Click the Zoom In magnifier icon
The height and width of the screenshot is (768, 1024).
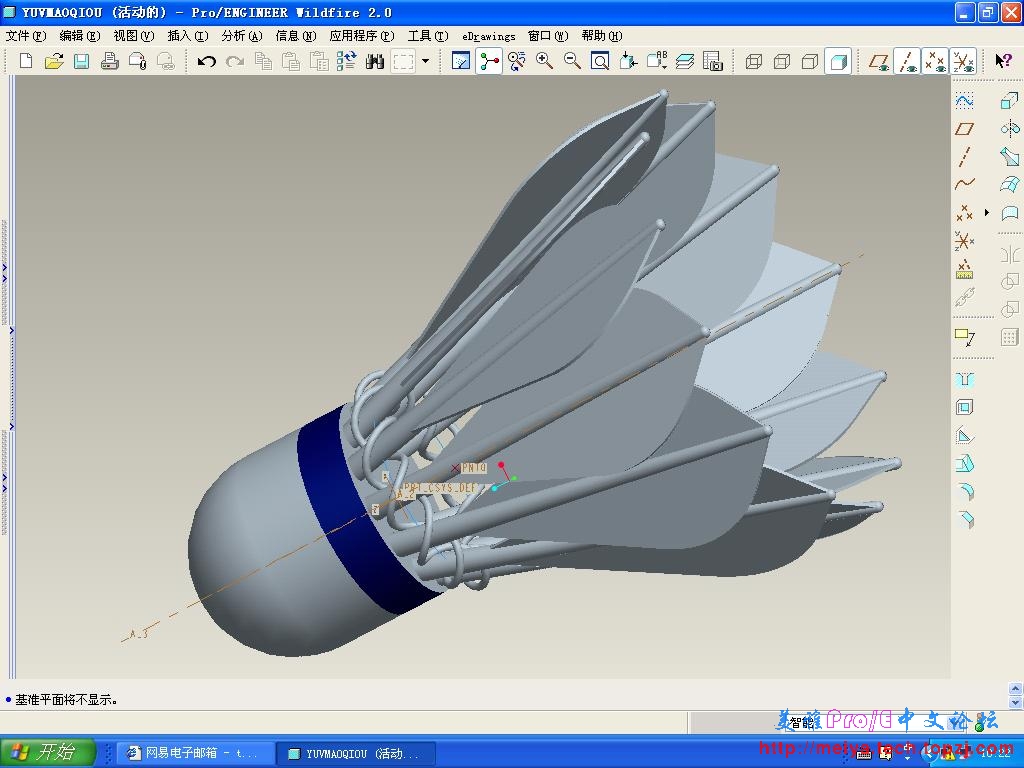click(544, 61)
